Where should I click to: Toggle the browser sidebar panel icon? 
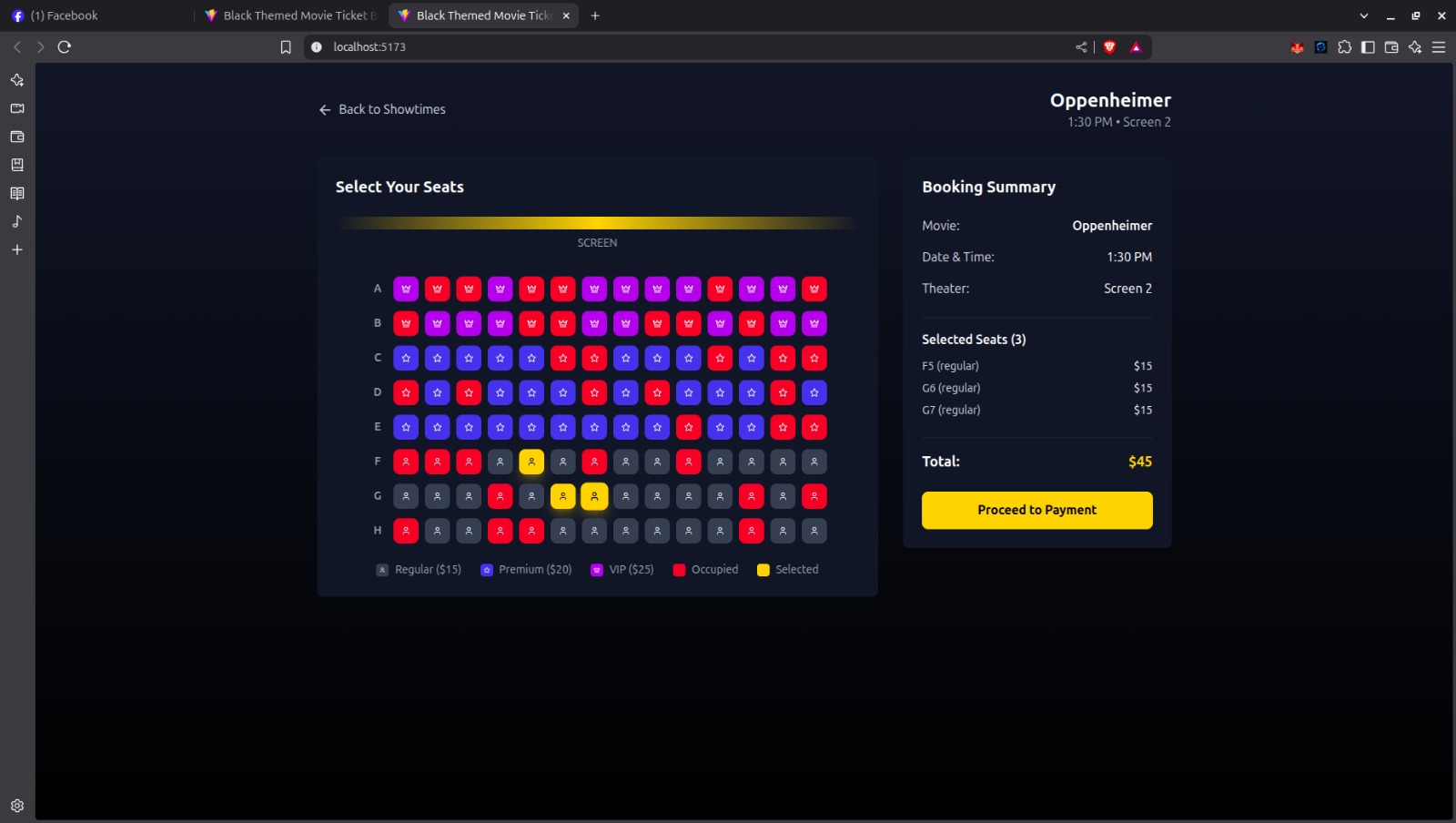coord(1368,47)
